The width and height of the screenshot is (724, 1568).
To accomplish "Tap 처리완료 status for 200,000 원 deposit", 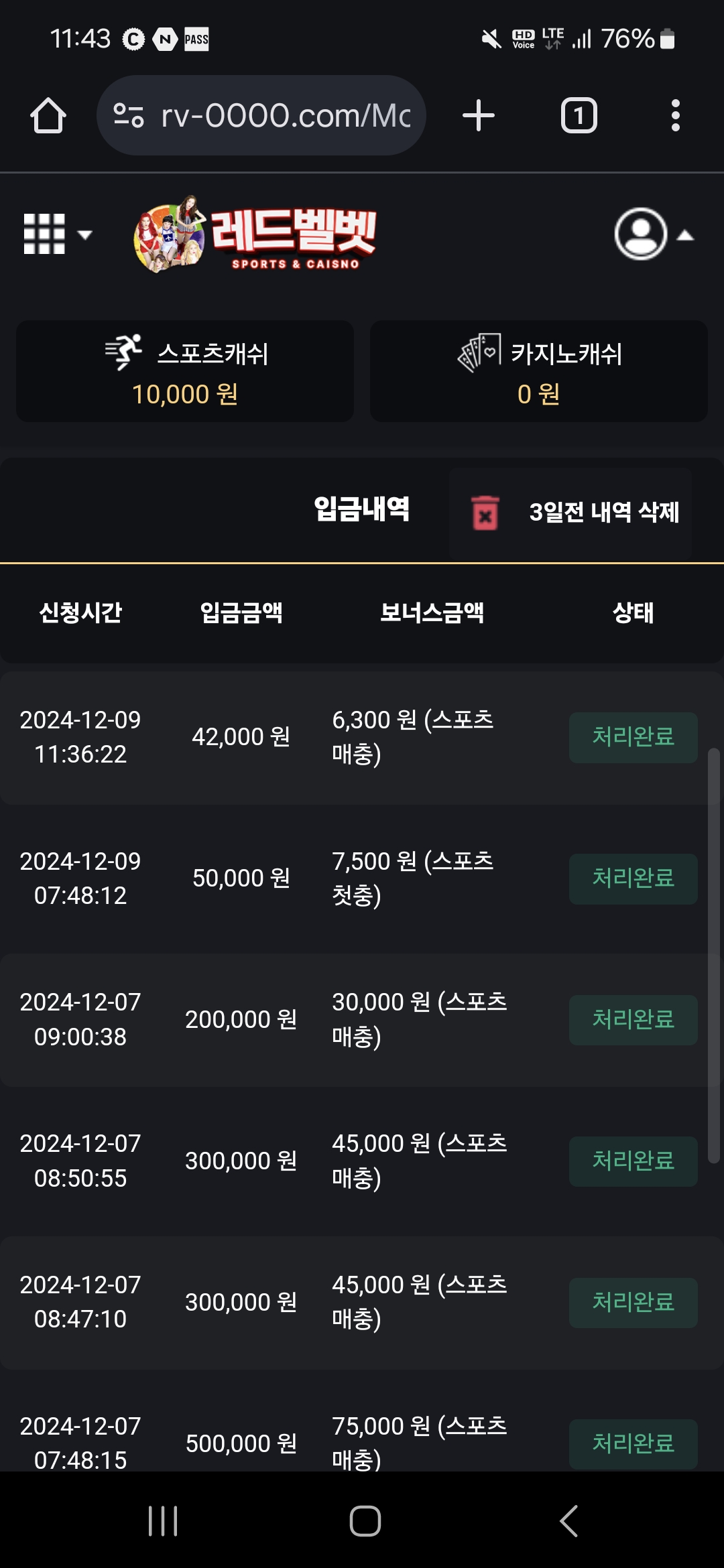I will tap(633, 1020).
